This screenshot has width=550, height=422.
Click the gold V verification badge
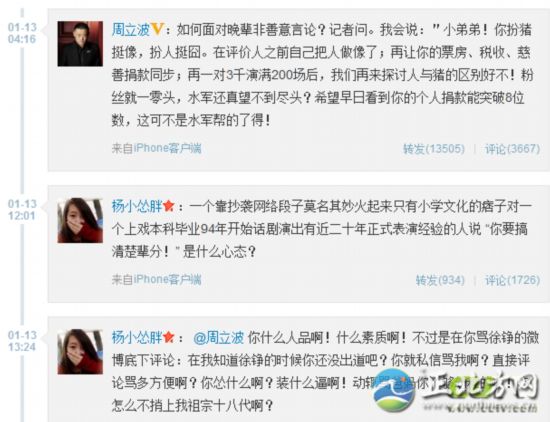(x=157, y=29)
